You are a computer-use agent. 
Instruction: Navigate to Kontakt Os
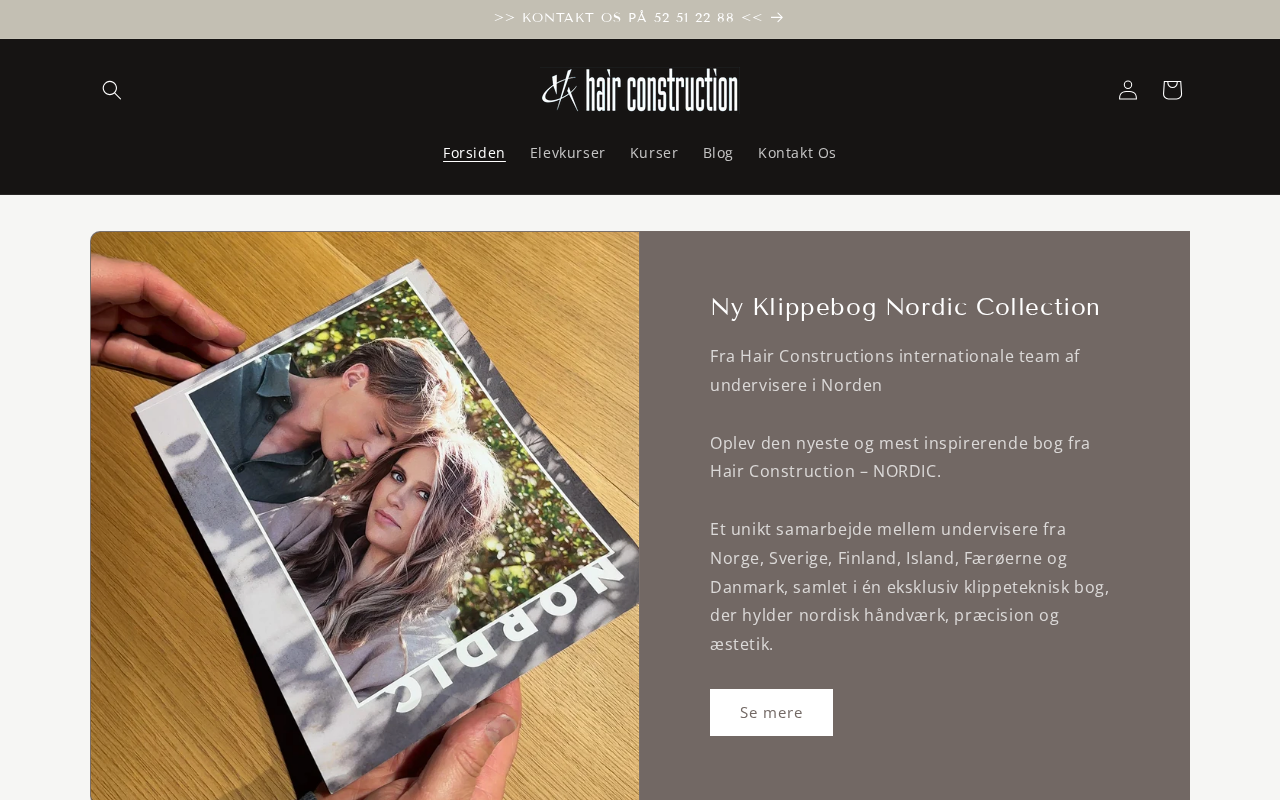797,153
